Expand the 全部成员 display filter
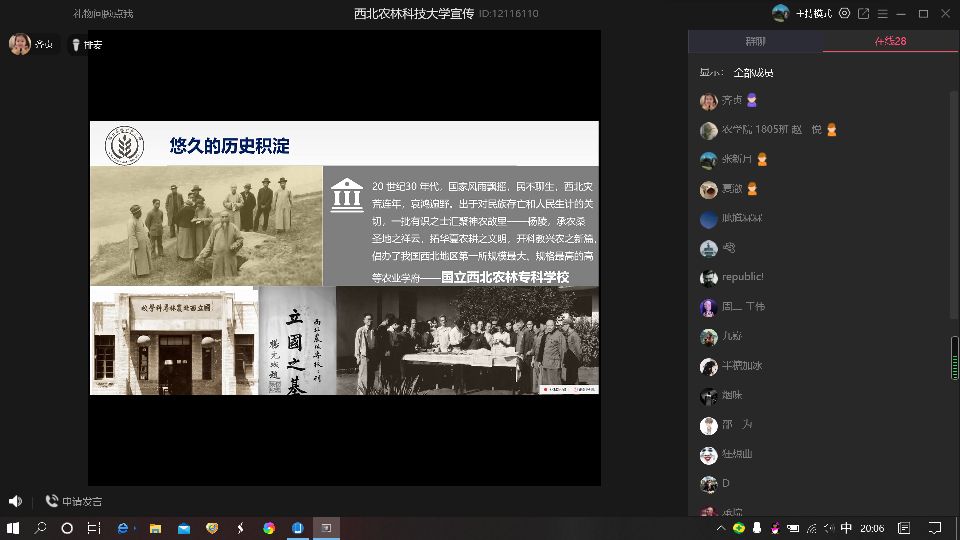Screen dimensions: 960x540 click(x=752, y=72)
